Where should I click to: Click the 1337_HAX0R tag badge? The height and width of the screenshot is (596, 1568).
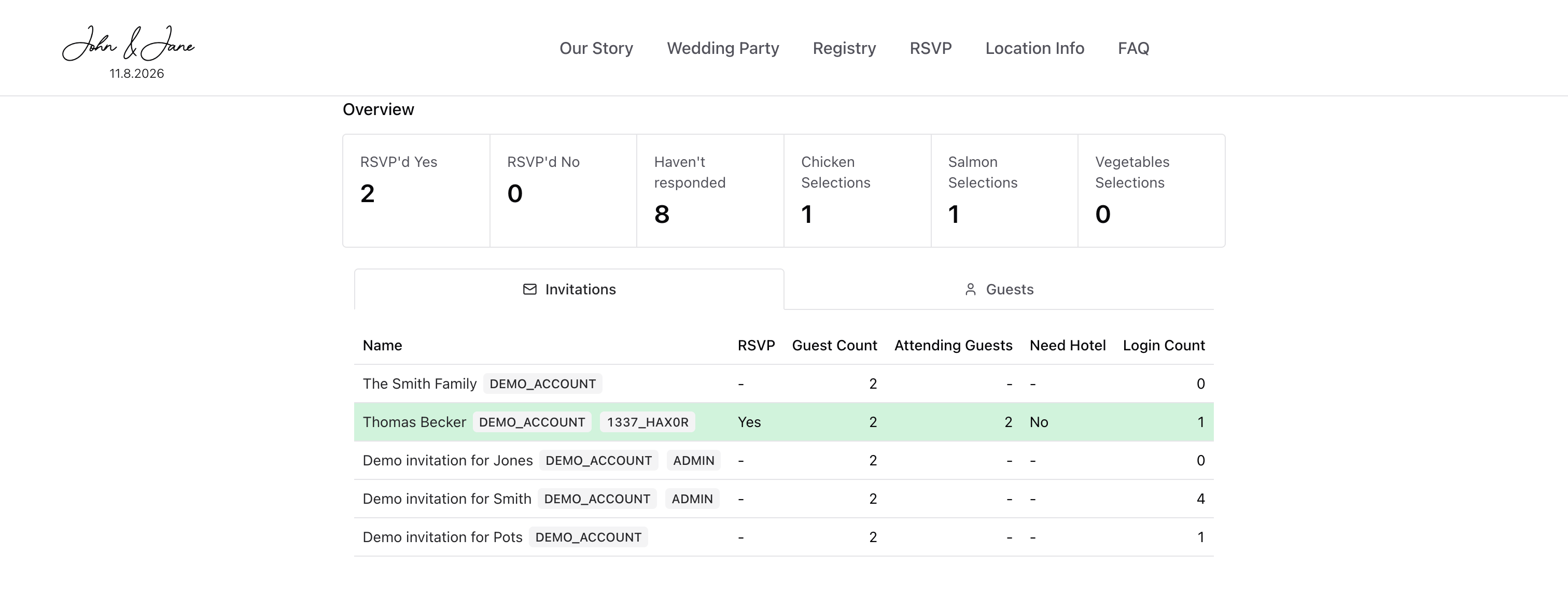[x=647, y=422]
